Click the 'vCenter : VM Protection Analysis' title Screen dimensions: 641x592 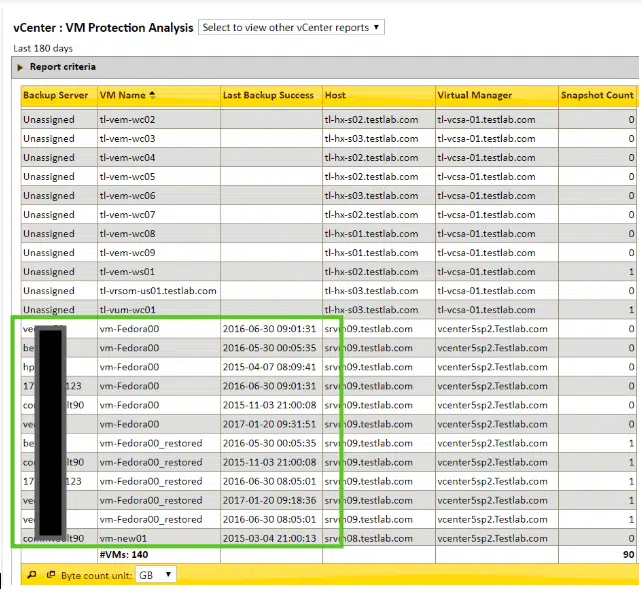(103, 28)
